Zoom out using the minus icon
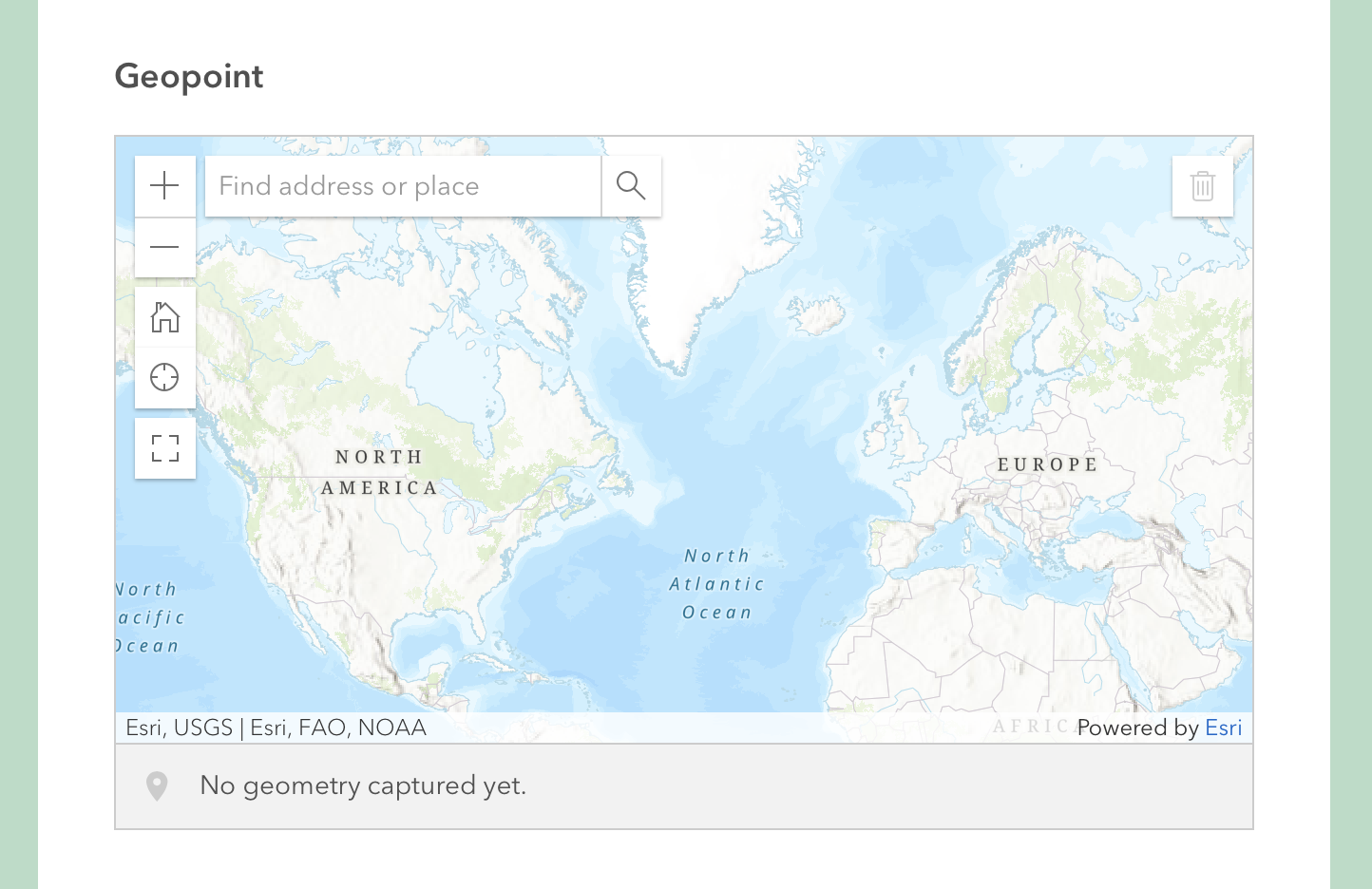This screenshot has width=1372, height=889. point(165,247)
